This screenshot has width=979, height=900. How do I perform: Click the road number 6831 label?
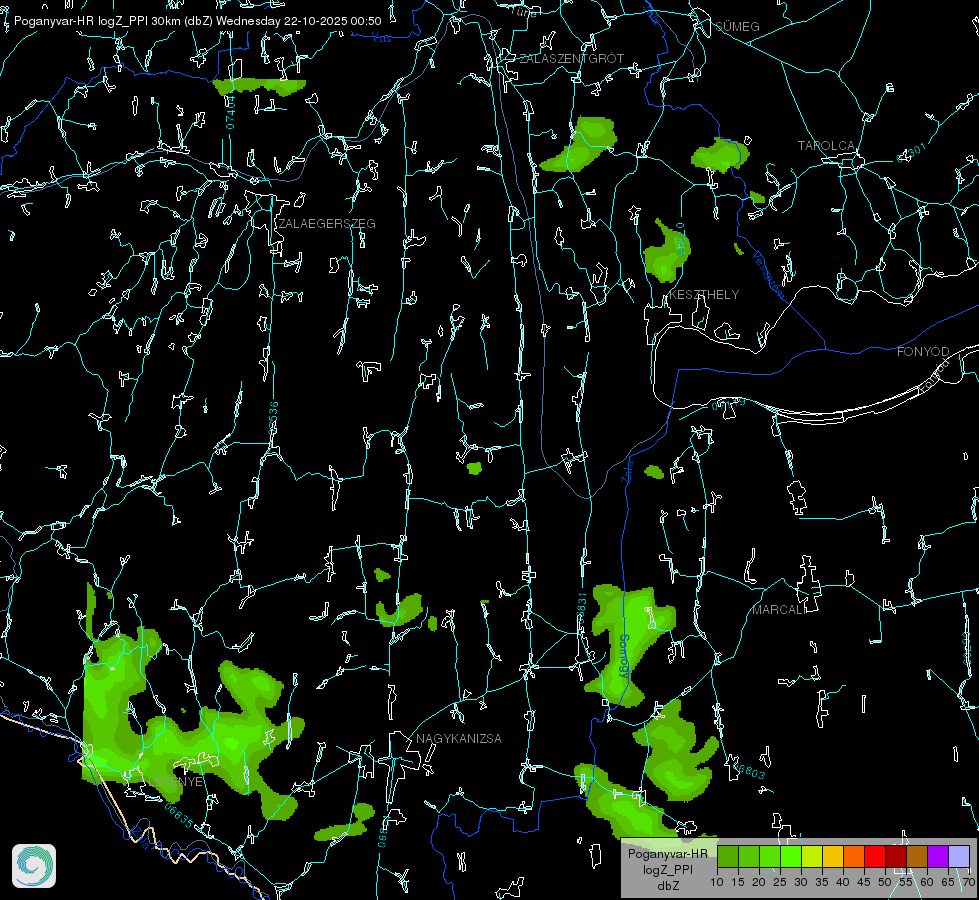(x=581, y=606)
